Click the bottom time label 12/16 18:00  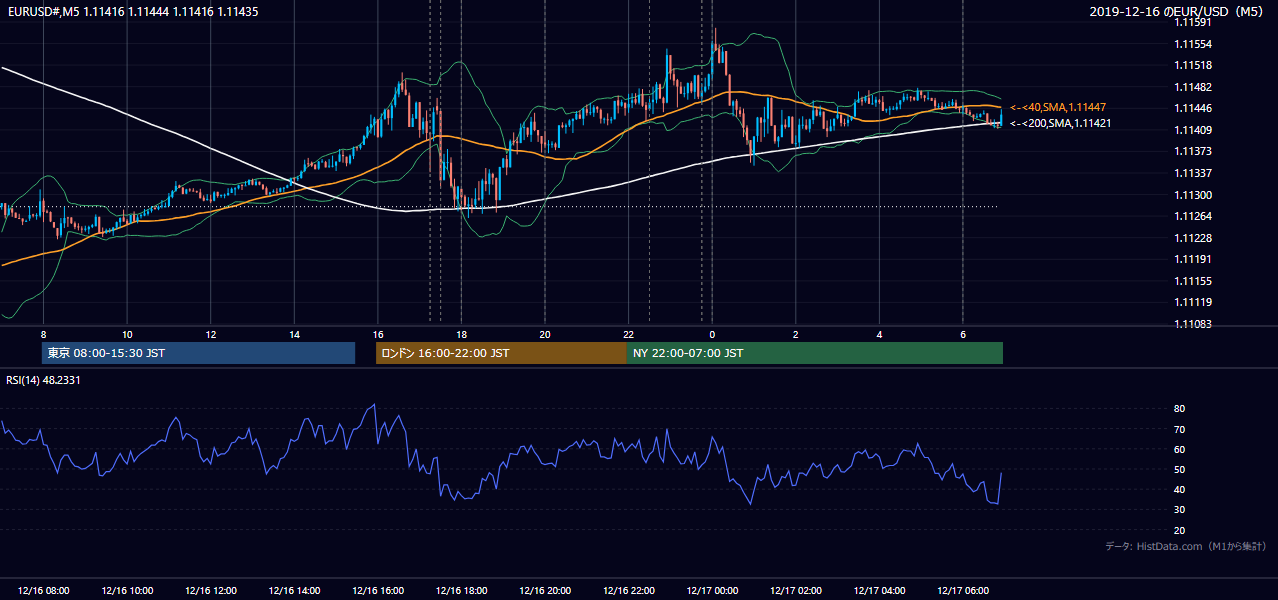pyautogui.click(x=461, y=591)
